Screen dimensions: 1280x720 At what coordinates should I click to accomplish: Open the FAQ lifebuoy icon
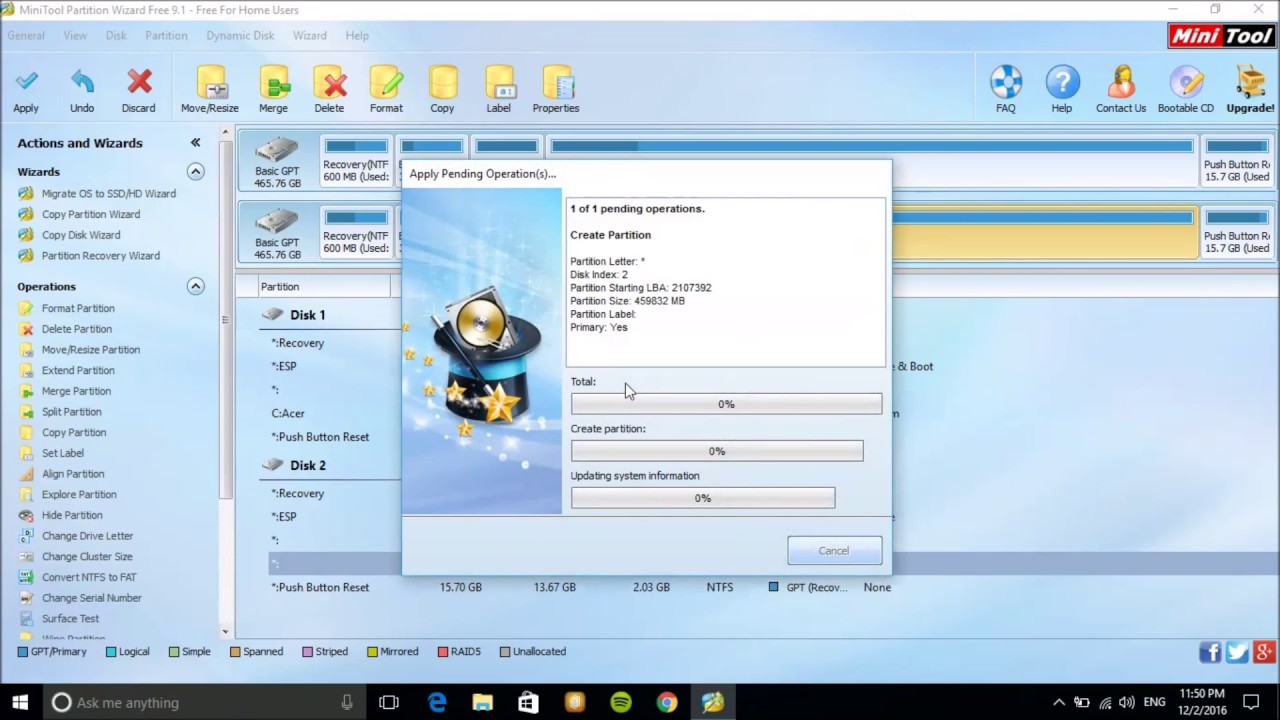coord(1006,82)
